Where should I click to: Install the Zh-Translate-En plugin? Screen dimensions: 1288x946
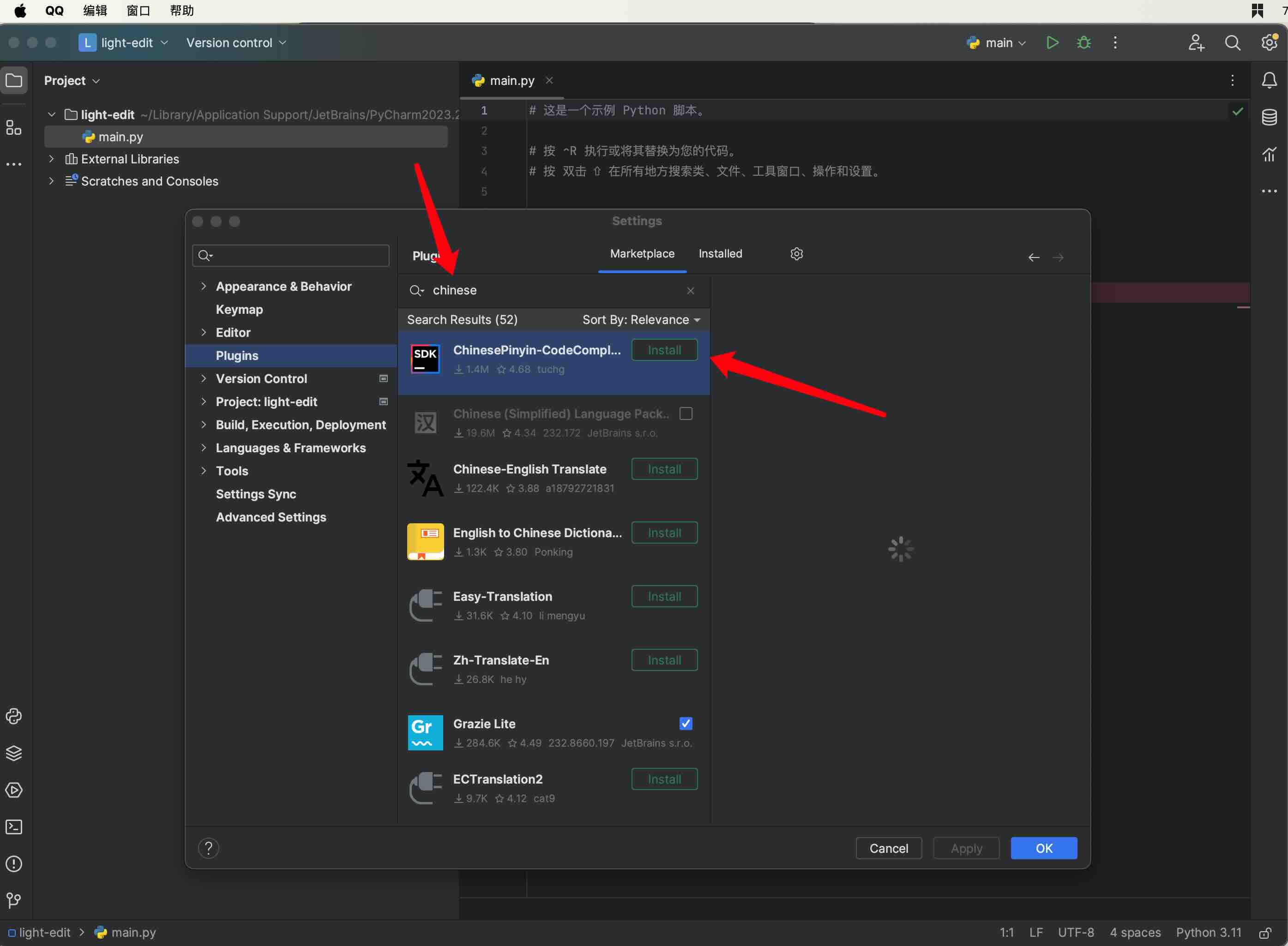(x=664, y=660)
